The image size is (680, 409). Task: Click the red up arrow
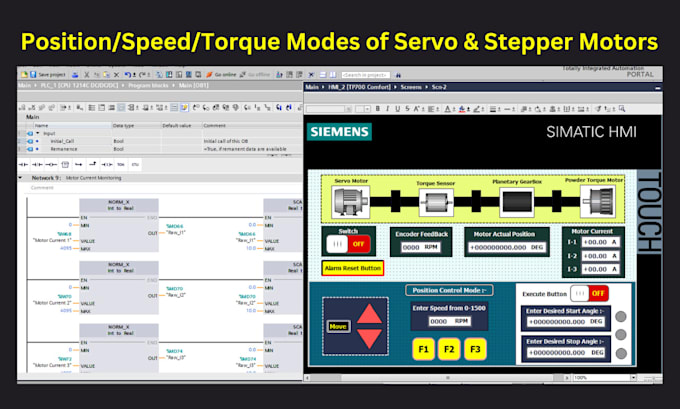pos(369,313)
